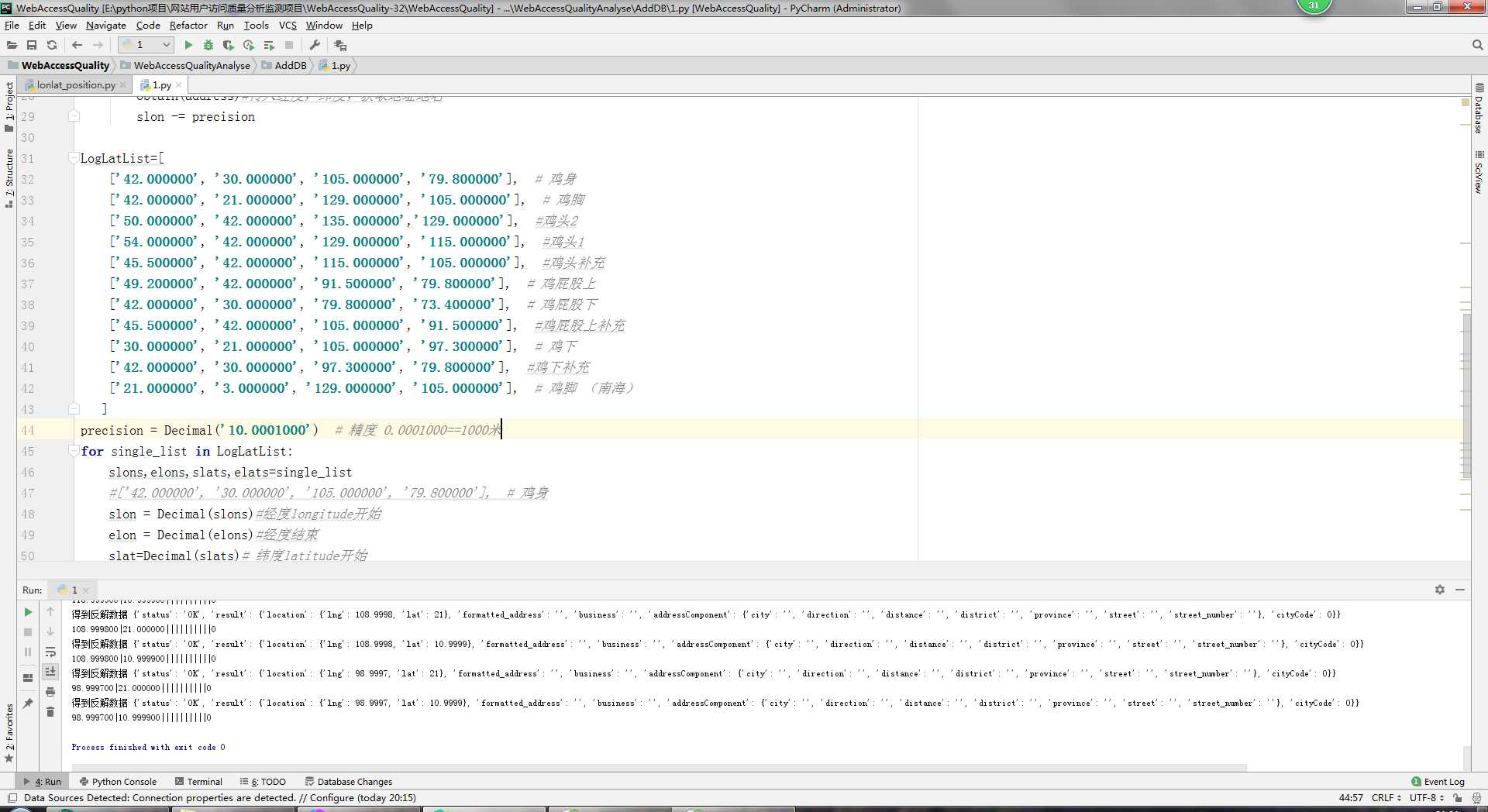Open the Tools menu
Viewport: 1488px width, 812px height.
(256, 25)
